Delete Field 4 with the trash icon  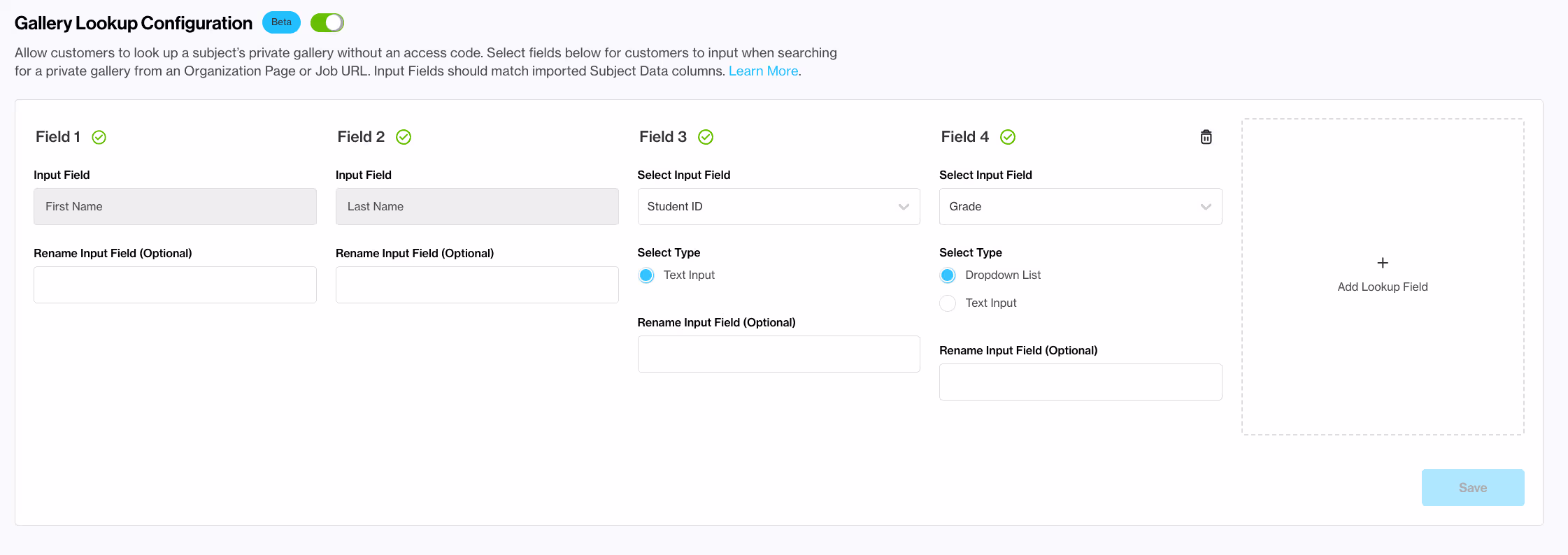click(x=1206, y=137)
